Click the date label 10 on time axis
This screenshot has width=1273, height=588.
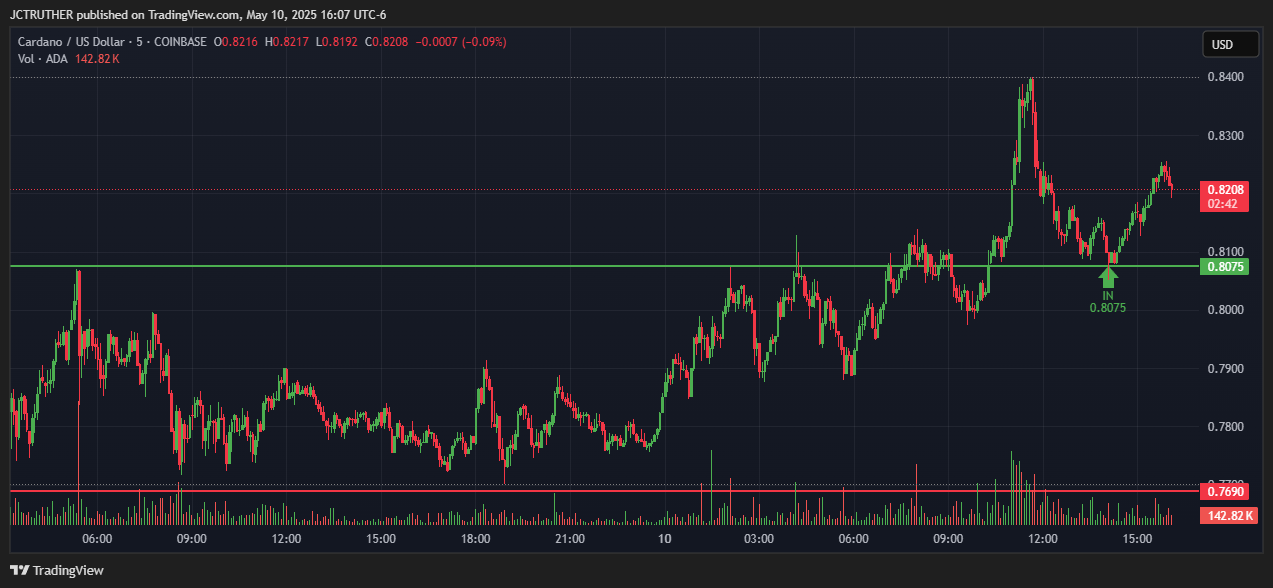(664, 539)
